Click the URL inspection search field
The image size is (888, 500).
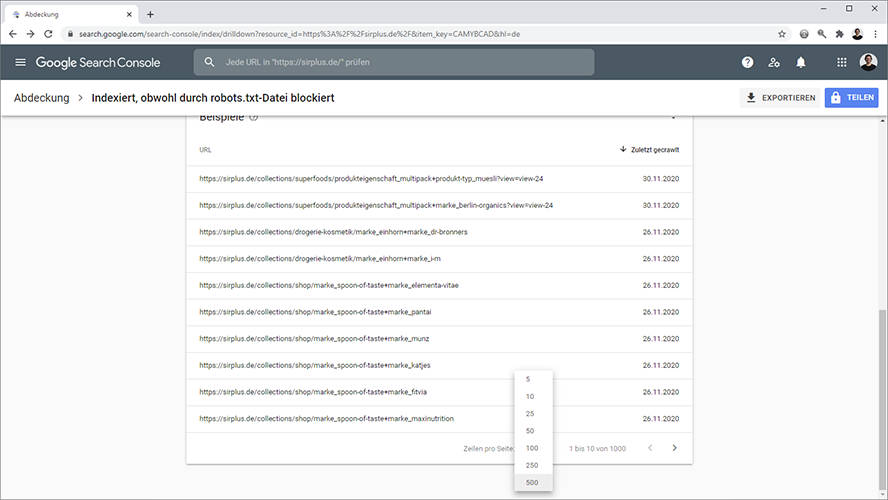394,62
